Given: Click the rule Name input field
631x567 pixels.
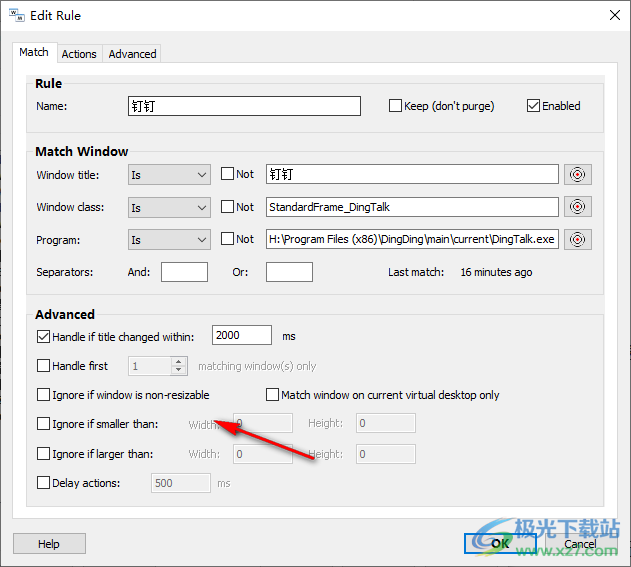Looking at the screenshot, I should pos(244,106).
